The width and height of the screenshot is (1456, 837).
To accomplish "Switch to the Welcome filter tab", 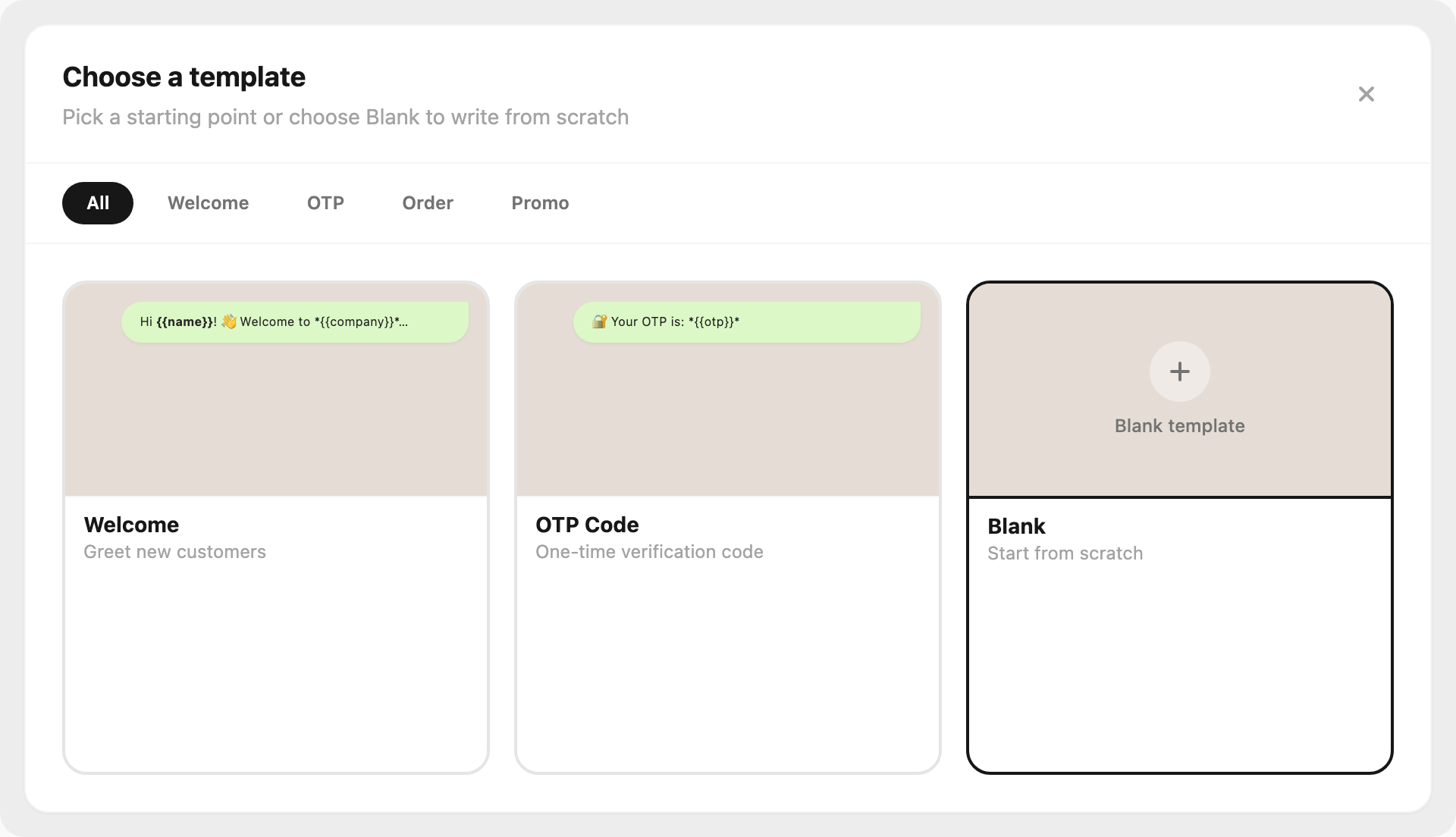I will [208, 203].
